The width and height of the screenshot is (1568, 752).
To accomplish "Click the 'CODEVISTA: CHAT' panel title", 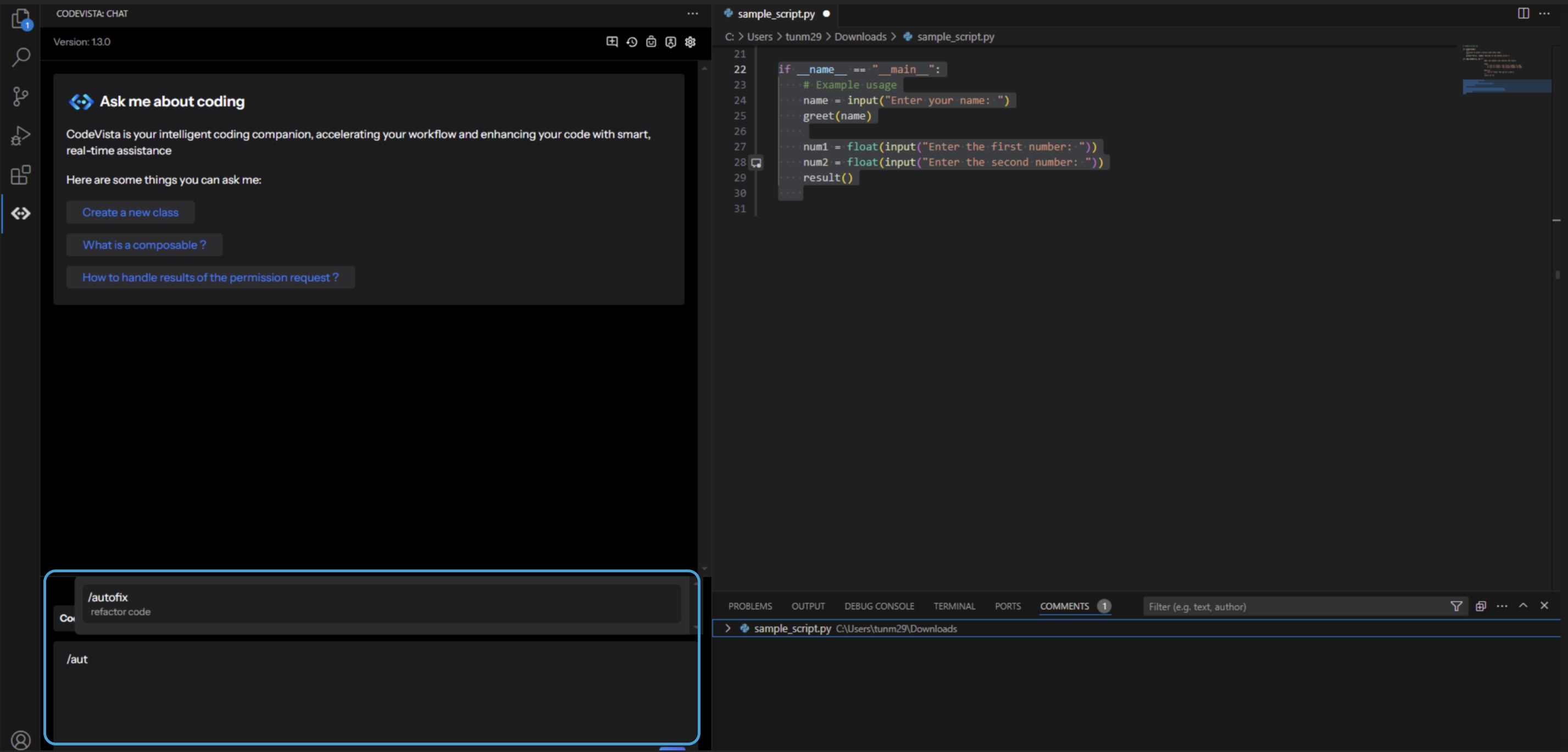I will 92,13.
